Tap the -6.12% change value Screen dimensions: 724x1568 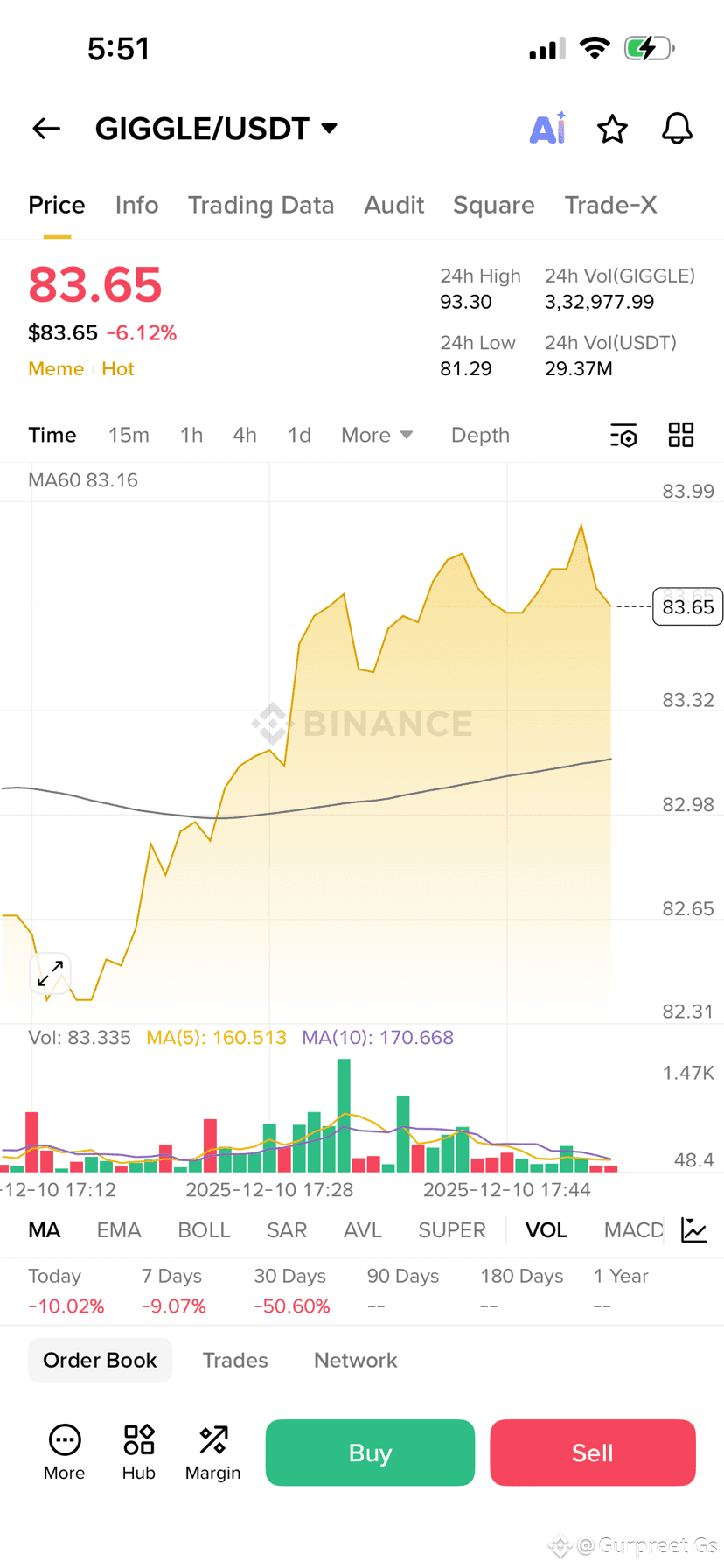142,332
